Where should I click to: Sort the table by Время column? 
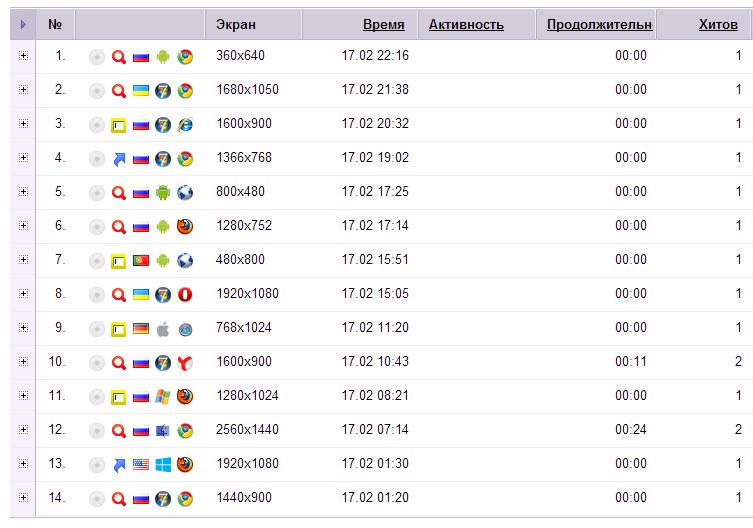coord(384,24)
